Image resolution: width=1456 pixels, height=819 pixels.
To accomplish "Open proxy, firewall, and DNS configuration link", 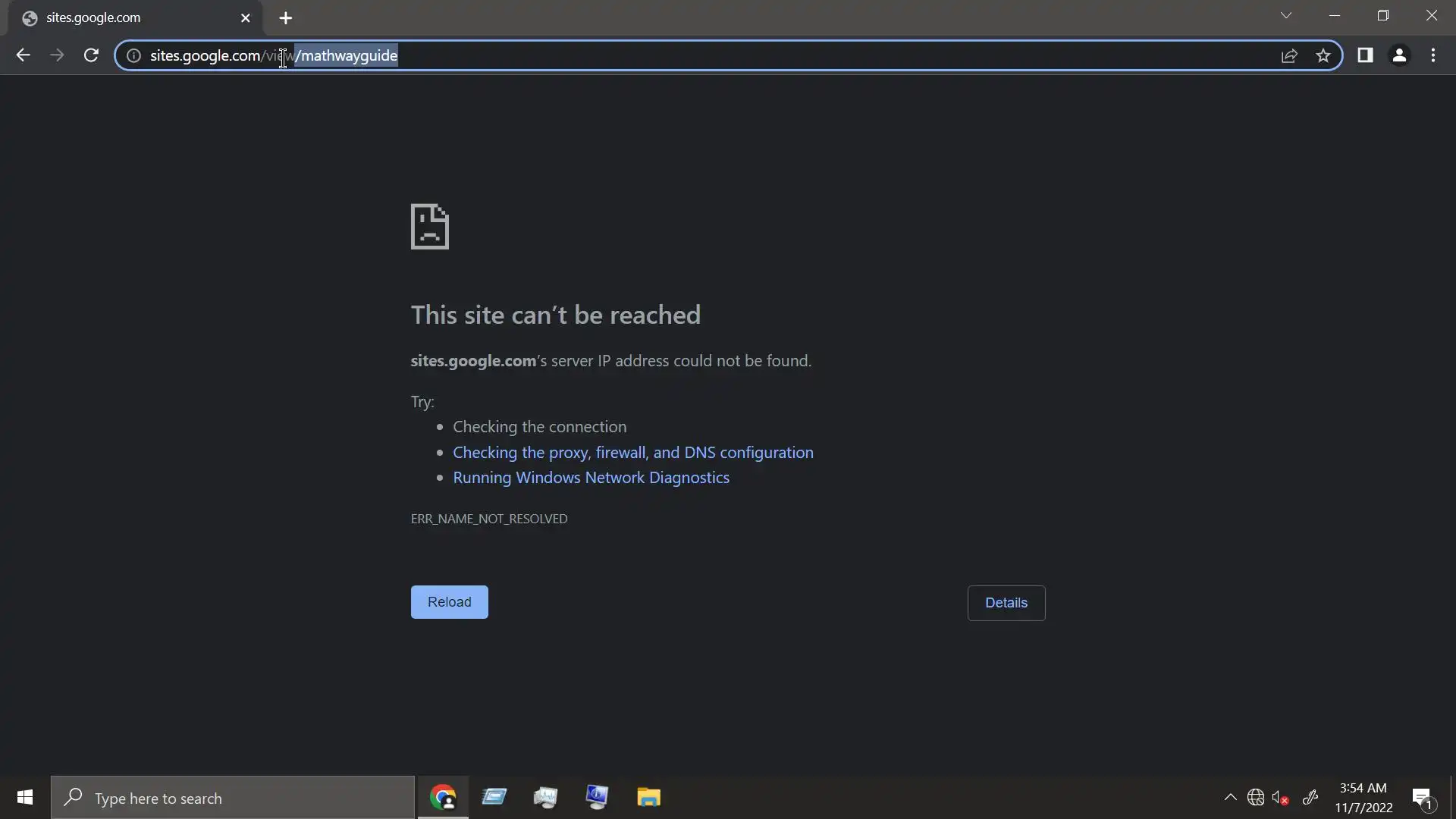I will tap(632, 453).
